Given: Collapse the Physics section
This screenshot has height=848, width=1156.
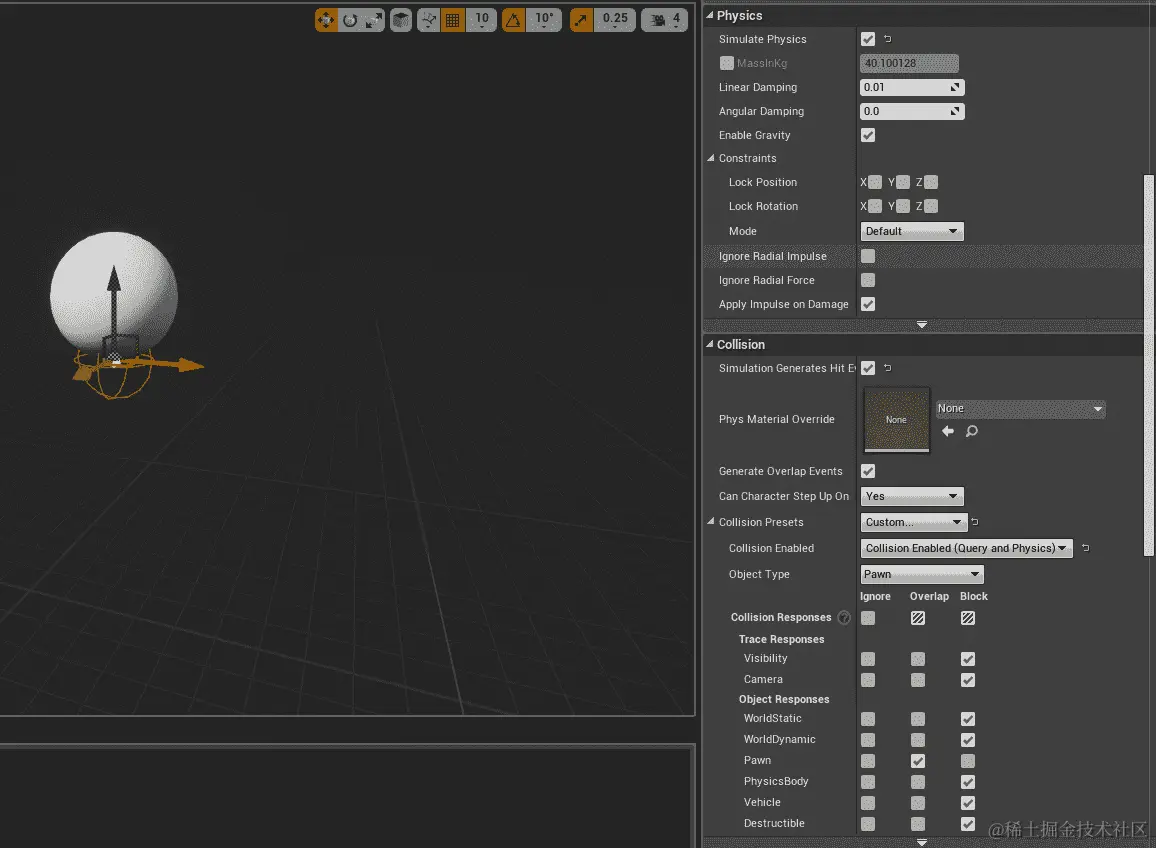Looking at the screenshot, I should [710, 15].
